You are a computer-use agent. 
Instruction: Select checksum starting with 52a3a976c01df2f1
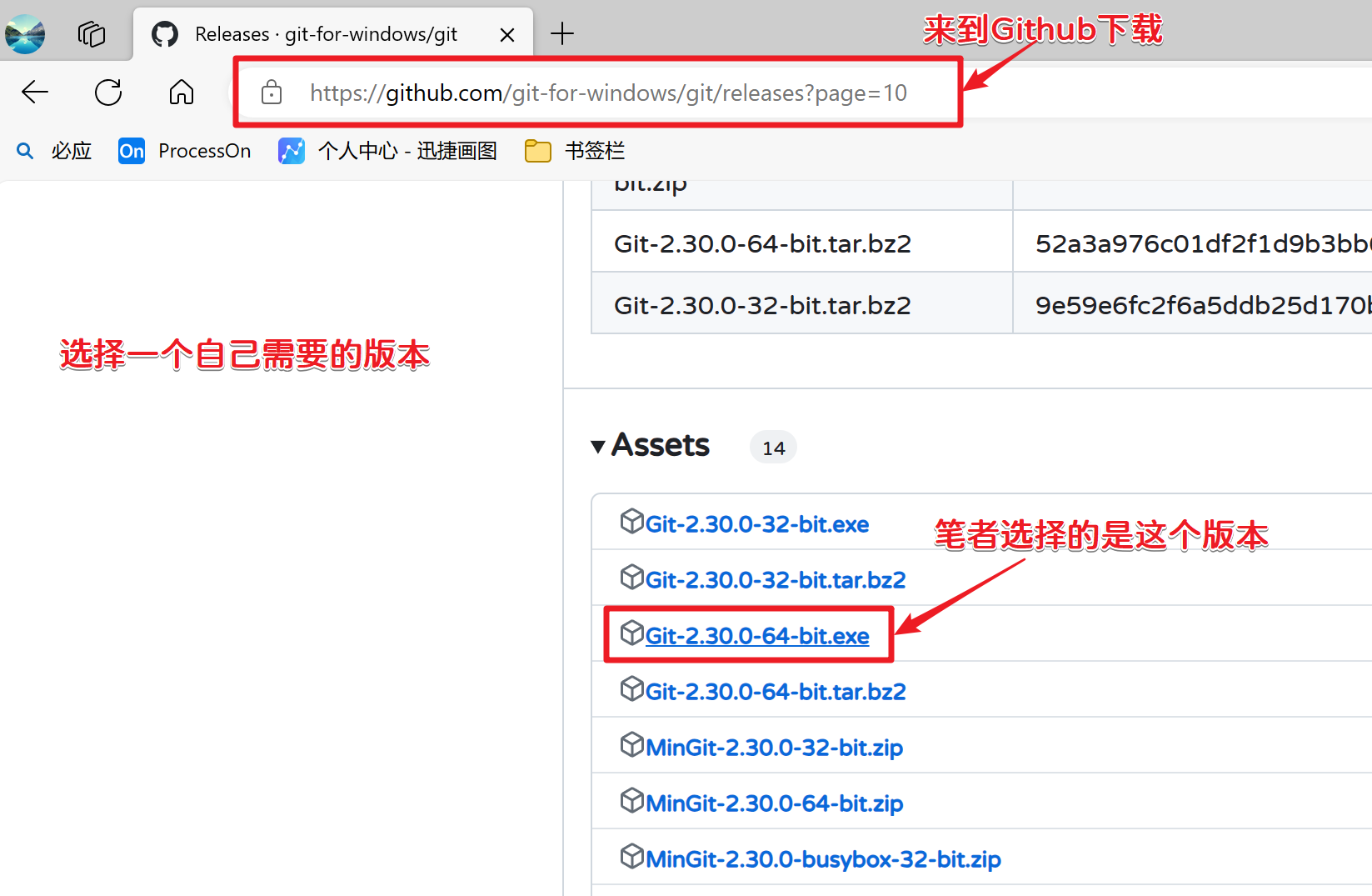pos(1203,243)
